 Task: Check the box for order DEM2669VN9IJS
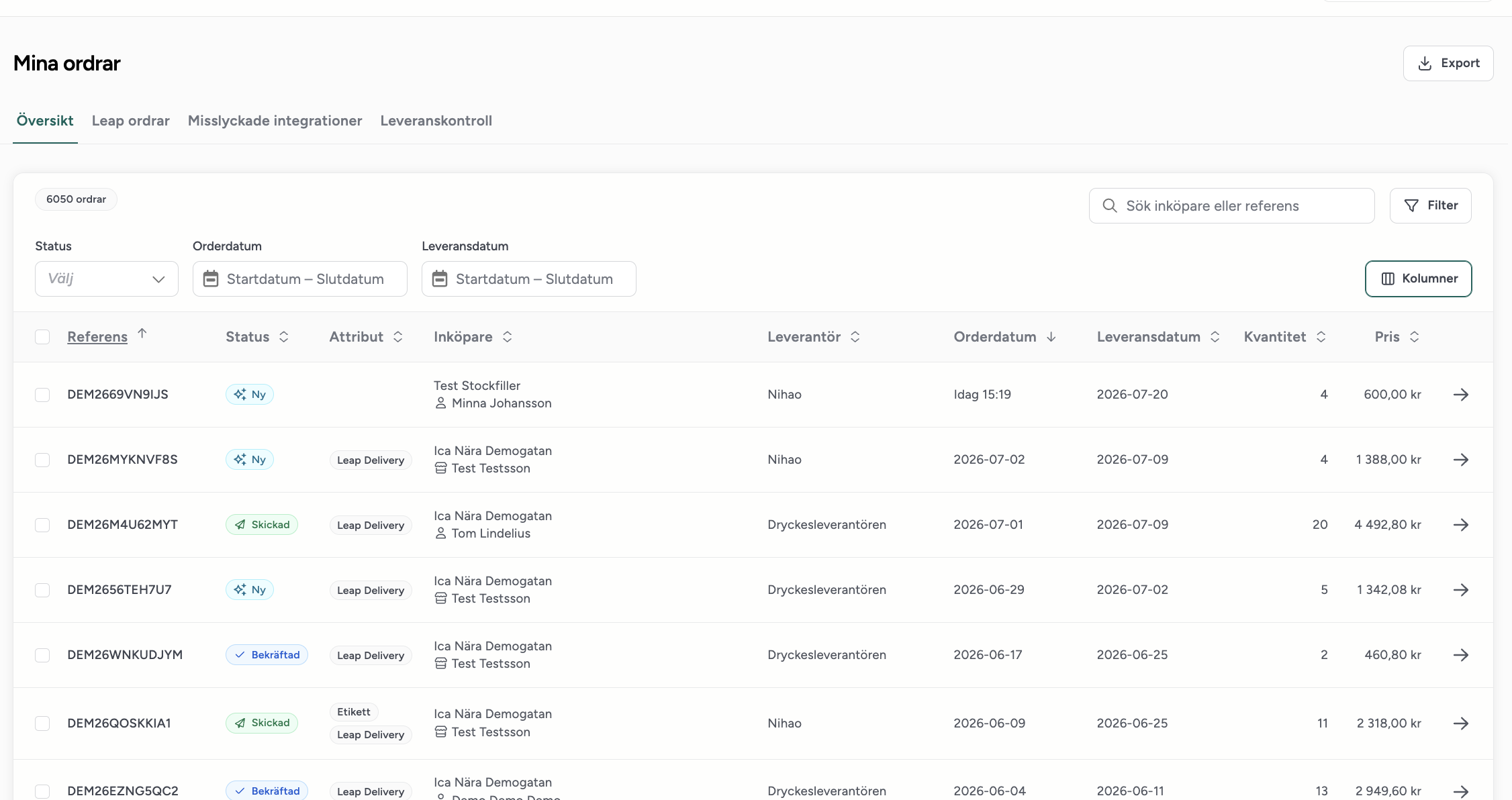(42, 395)
